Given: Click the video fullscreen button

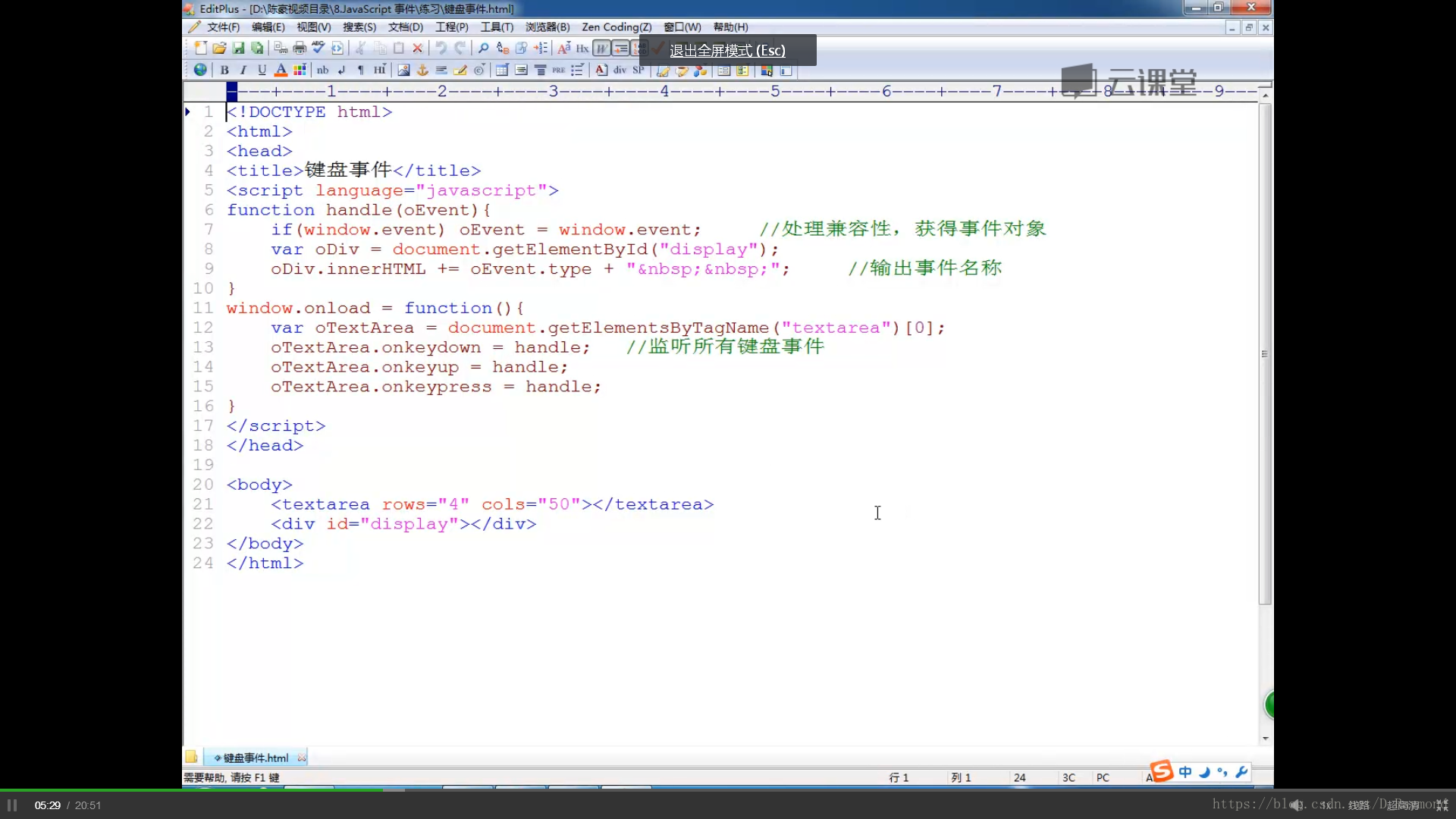Looking at the screenshot, I should point(1442,805).
